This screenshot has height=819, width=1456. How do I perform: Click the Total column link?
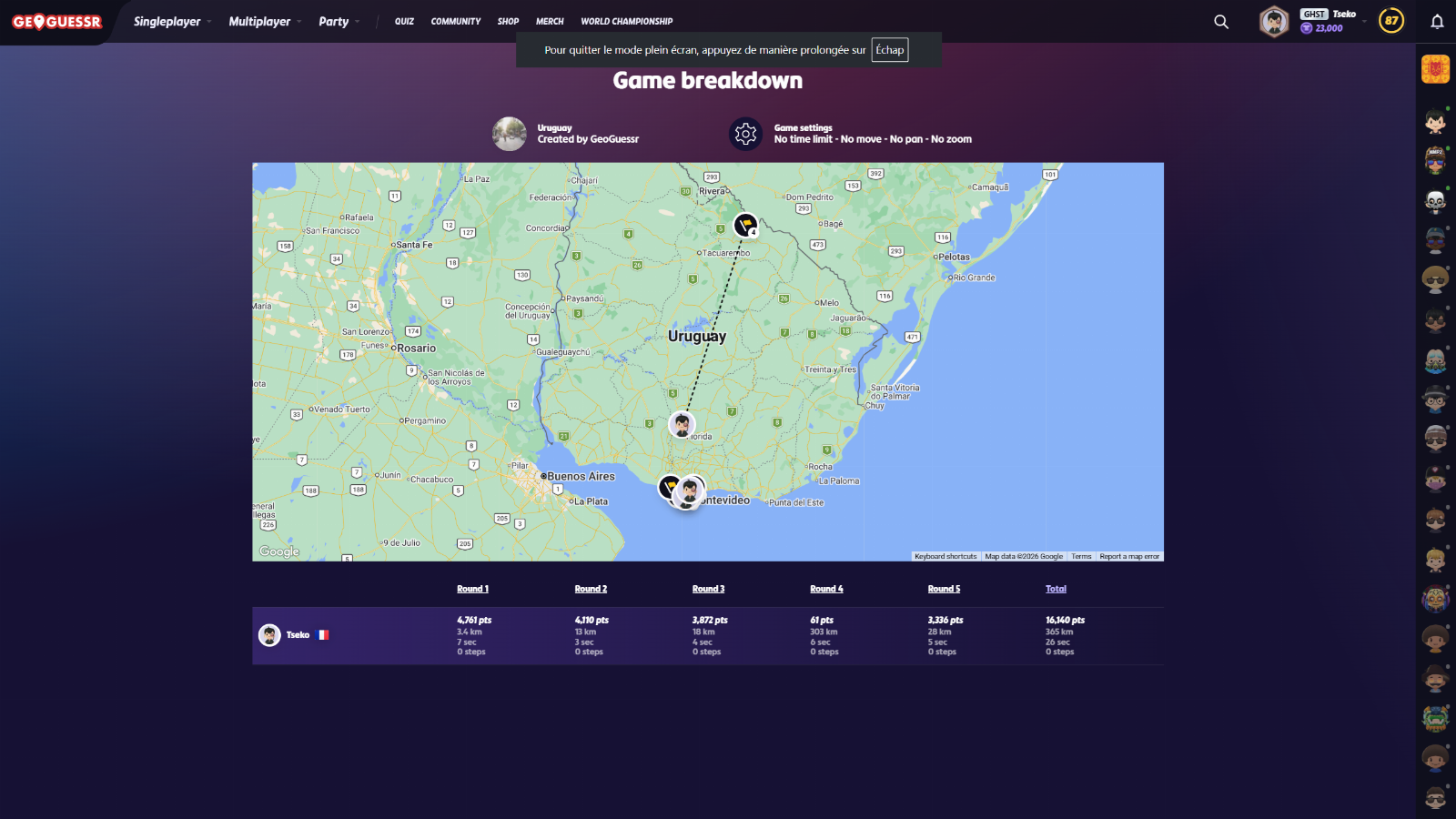pos(1056,589)
